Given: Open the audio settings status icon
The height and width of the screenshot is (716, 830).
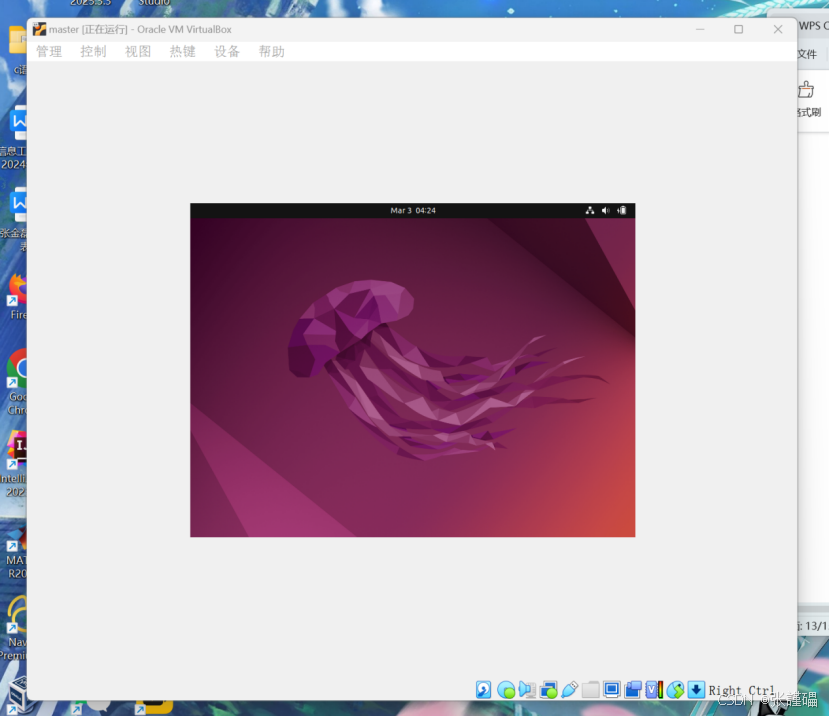Looking at the screenshot, I should pyautogui.click(x=527, y=690).
